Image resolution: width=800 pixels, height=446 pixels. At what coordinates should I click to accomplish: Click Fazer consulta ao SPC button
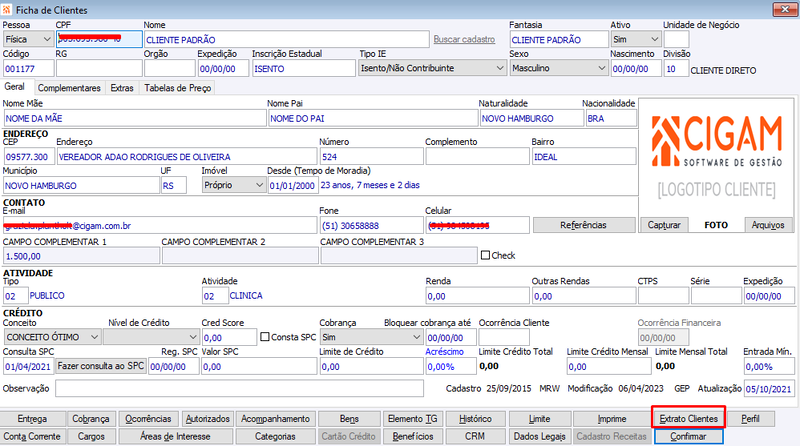[101, 366]
